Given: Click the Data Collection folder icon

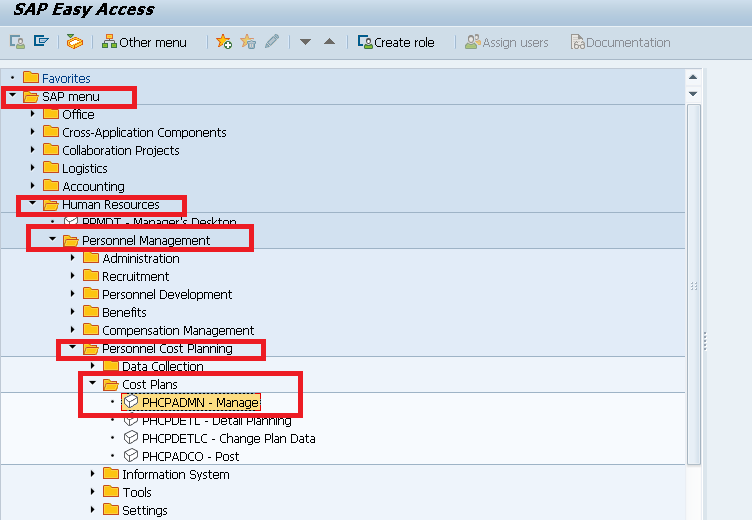Looking at the screenshot, I should (111, 366).
